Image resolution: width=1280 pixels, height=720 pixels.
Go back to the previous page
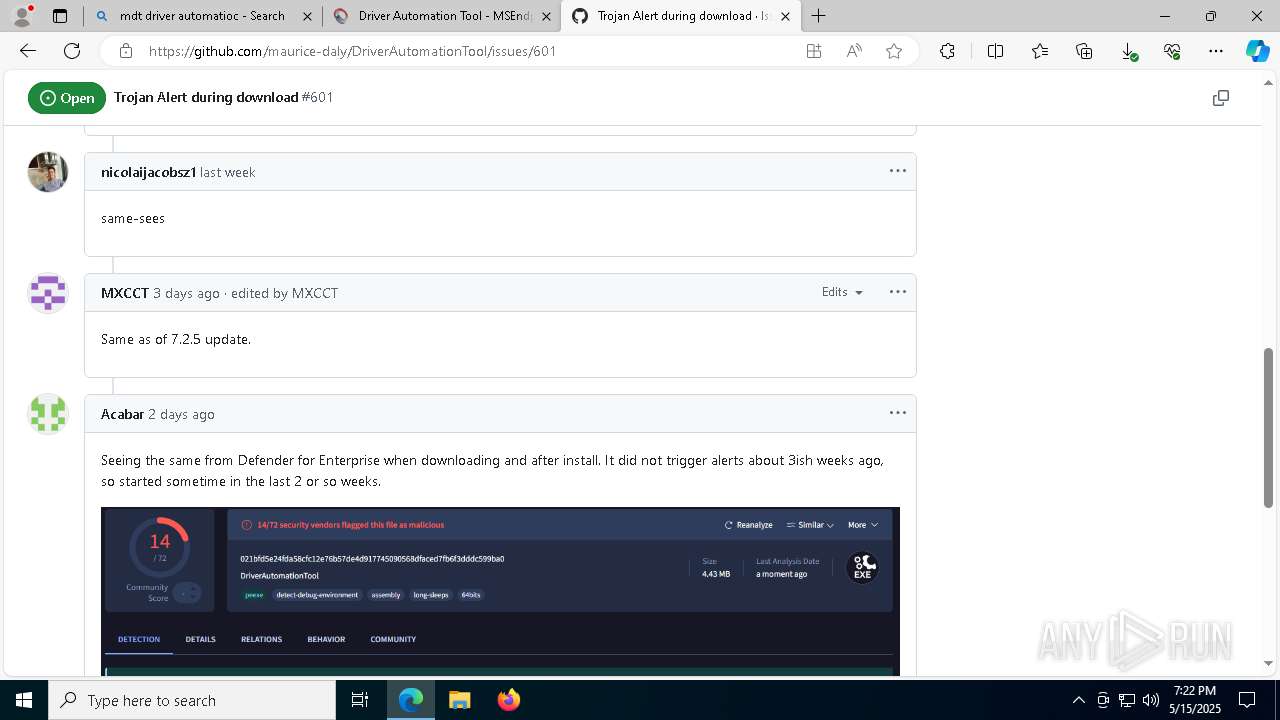28,51
